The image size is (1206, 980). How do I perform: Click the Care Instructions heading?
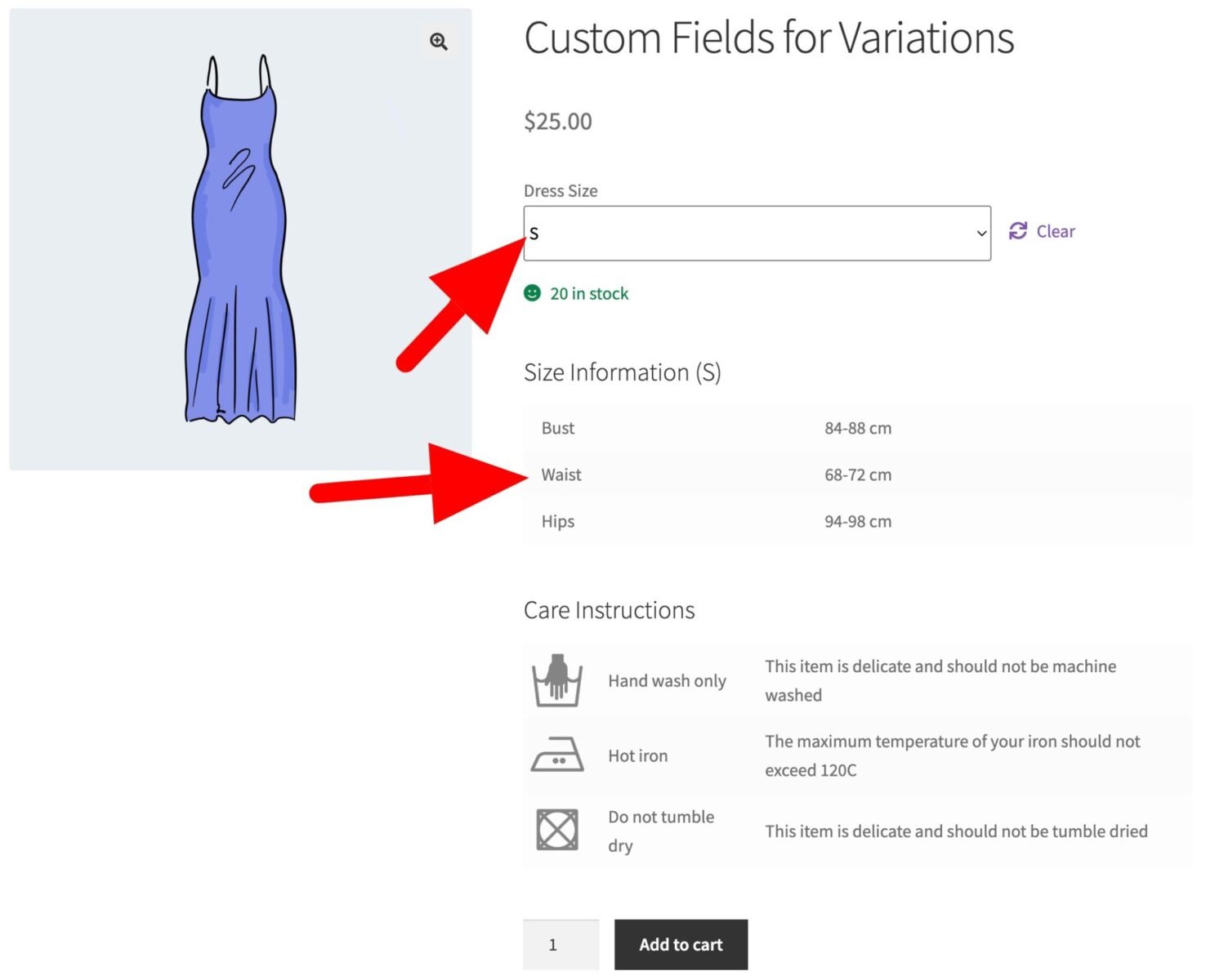point(609,609)
